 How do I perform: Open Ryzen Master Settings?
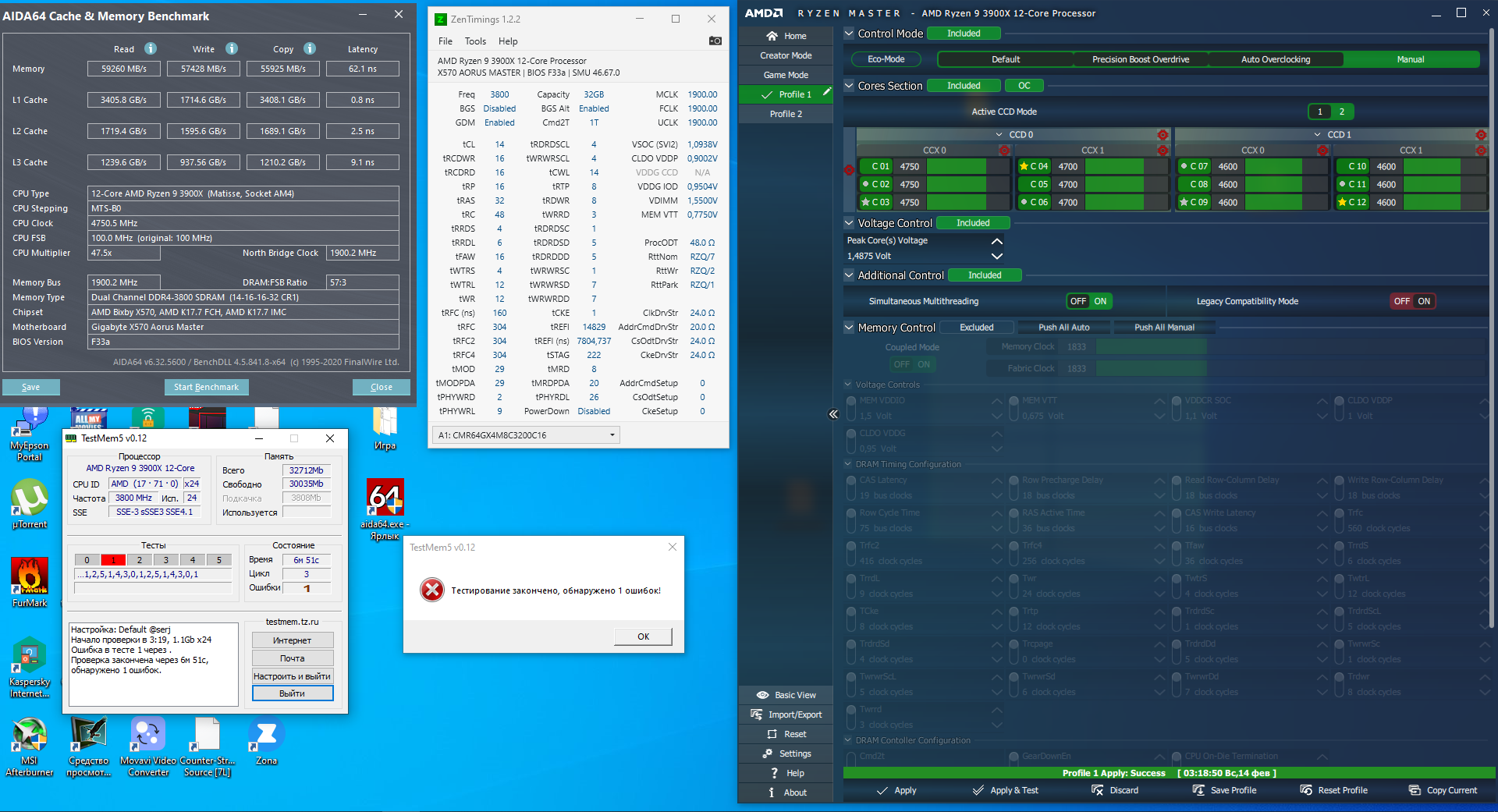(786, 753)
